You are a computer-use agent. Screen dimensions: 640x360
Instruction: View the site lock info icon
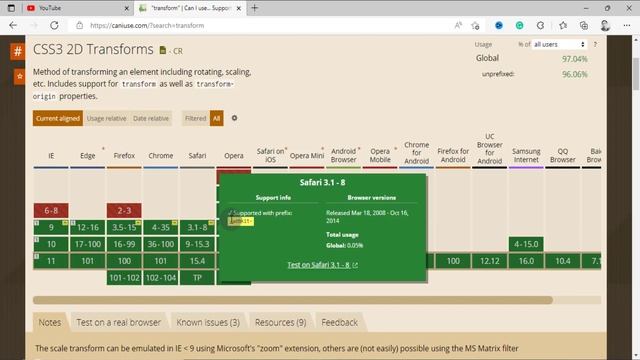tap(80, 25)
